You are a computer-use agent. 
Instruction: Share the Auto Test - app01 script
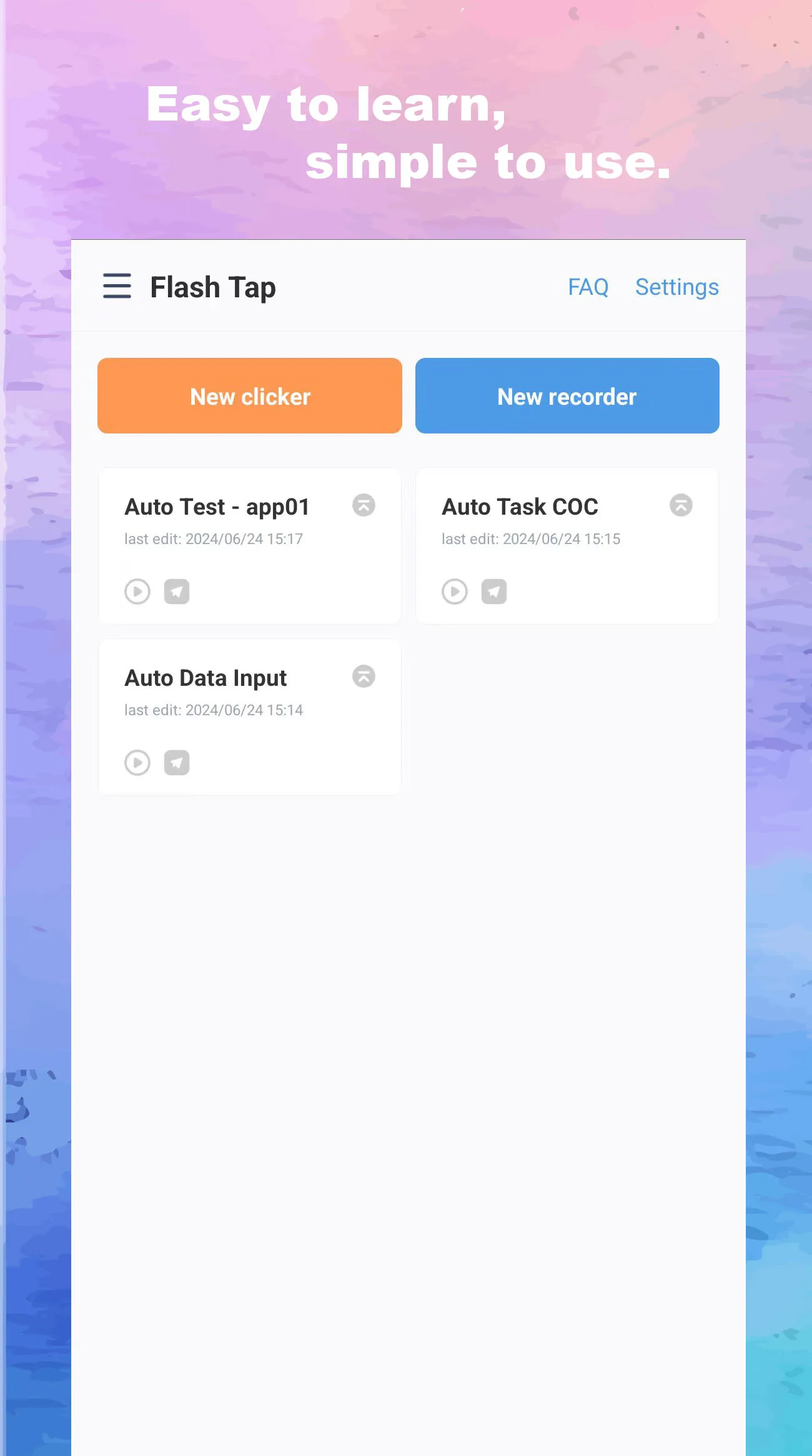point(177,592)
